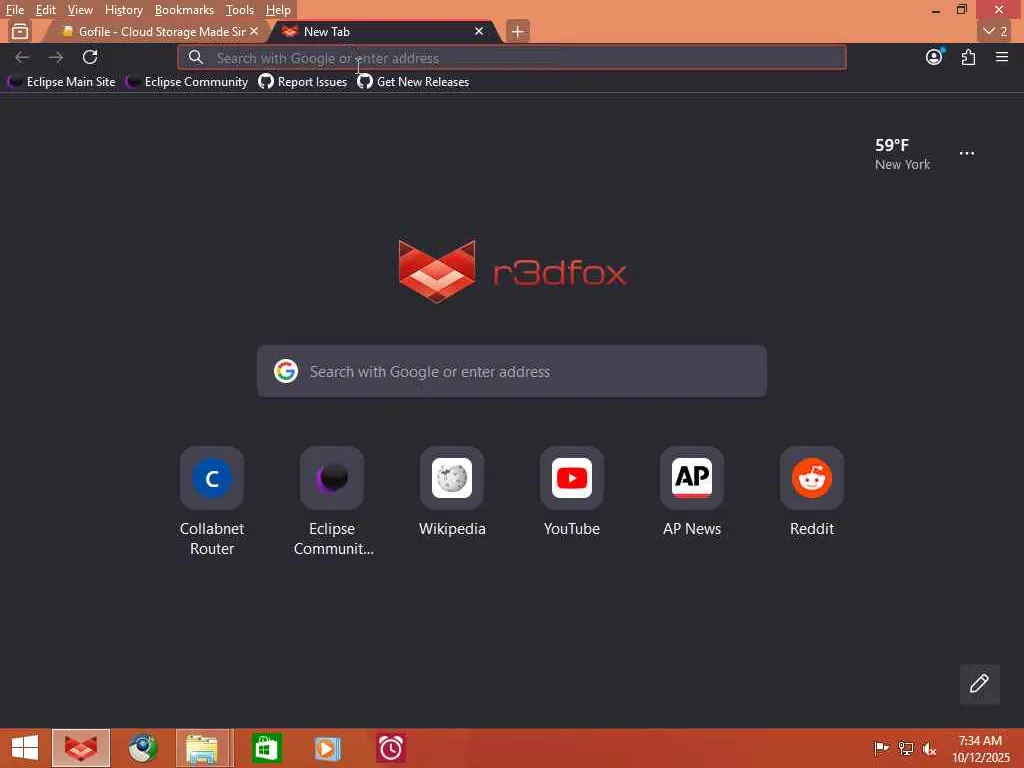This screenshot has width=1024, height=768.
Task: Click the network tray icon
Action: pos(905,748)
